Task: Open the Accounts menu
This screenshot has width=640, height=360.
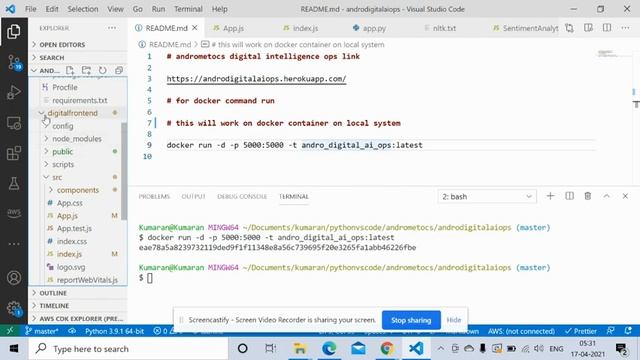Action: coord(14,278)
